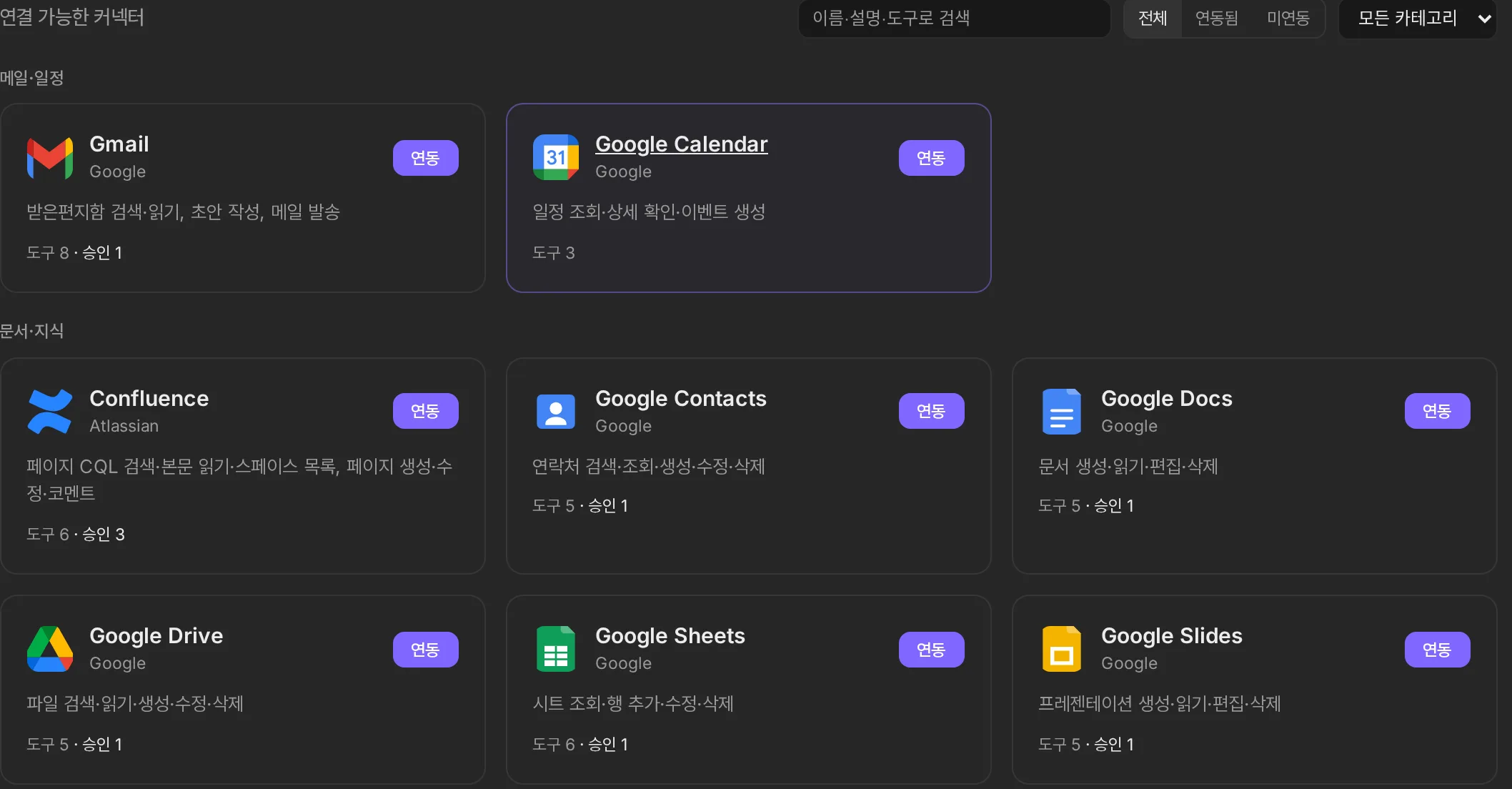Screen dimensions: 1512x789
Task: Click Gmail description '받은편지함 검색·읽기, 초안 작성, 메일 발송'
Action: (x=184, y=212)
